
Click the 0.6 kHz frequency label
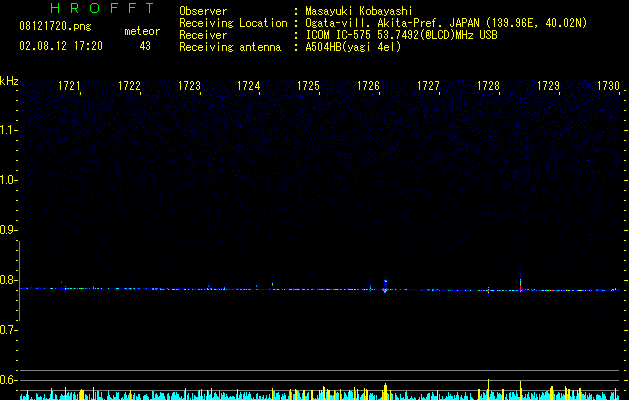pos(8,380)
